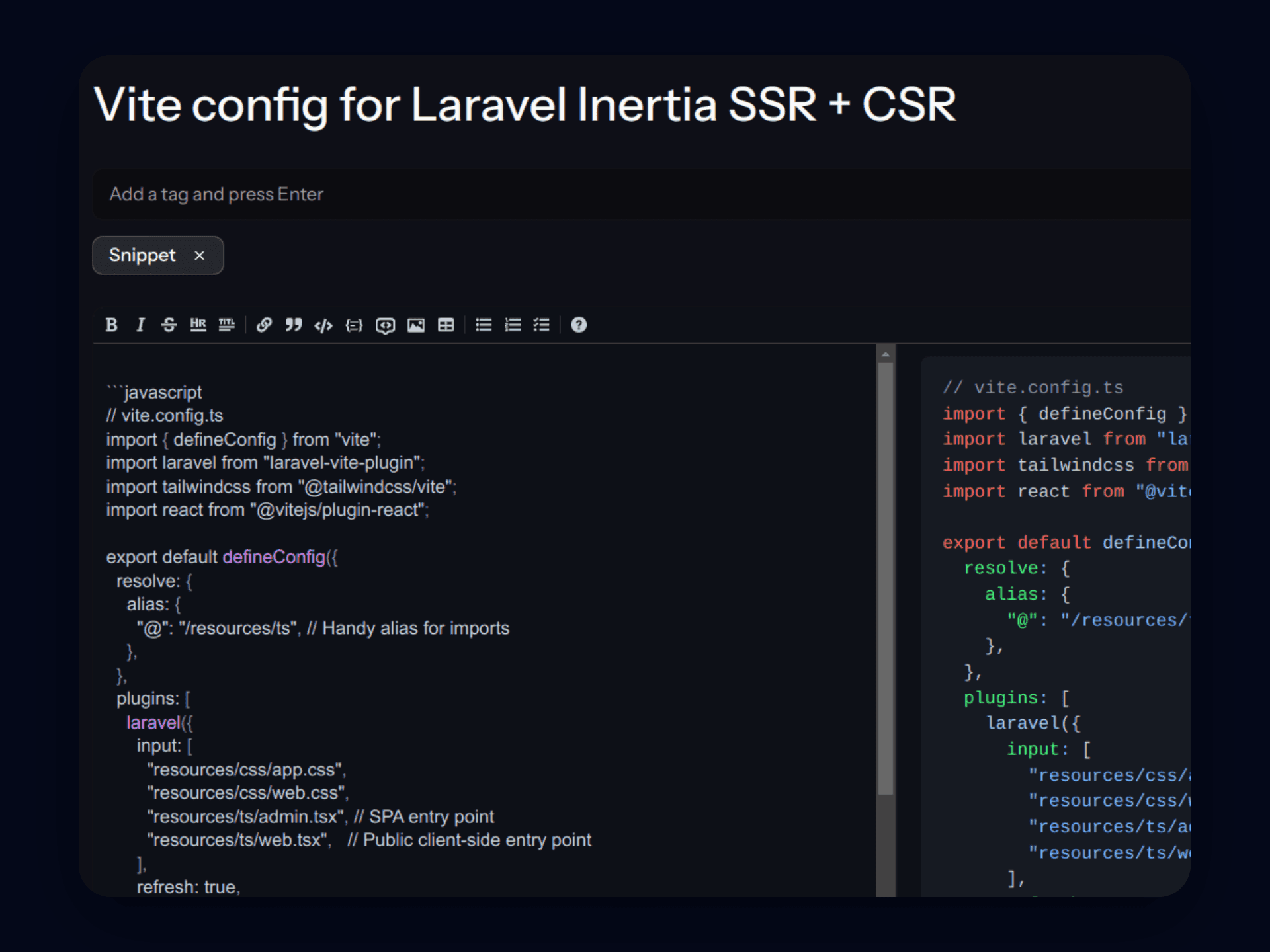This screenshot has width=1270, height=952.
Task: Toggle italic formatting
Action: (x=140, y=325)
